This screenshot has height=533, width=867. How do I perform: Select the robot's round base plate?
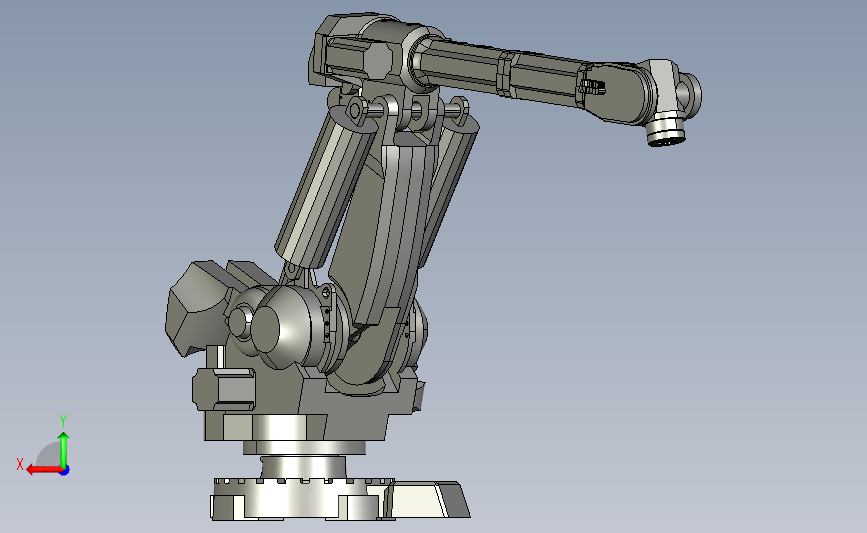[303, 499]
